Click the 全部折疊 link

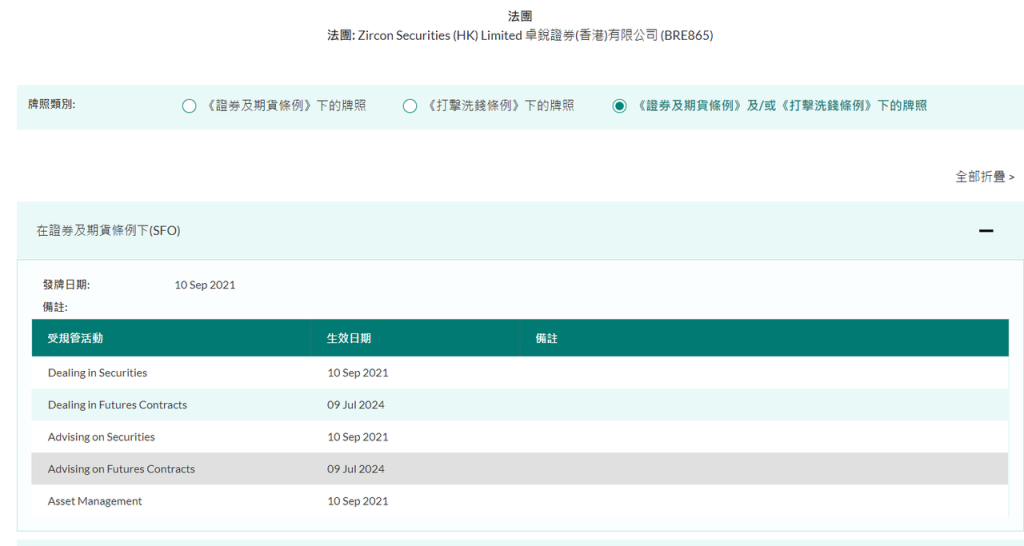click(984, 176)
